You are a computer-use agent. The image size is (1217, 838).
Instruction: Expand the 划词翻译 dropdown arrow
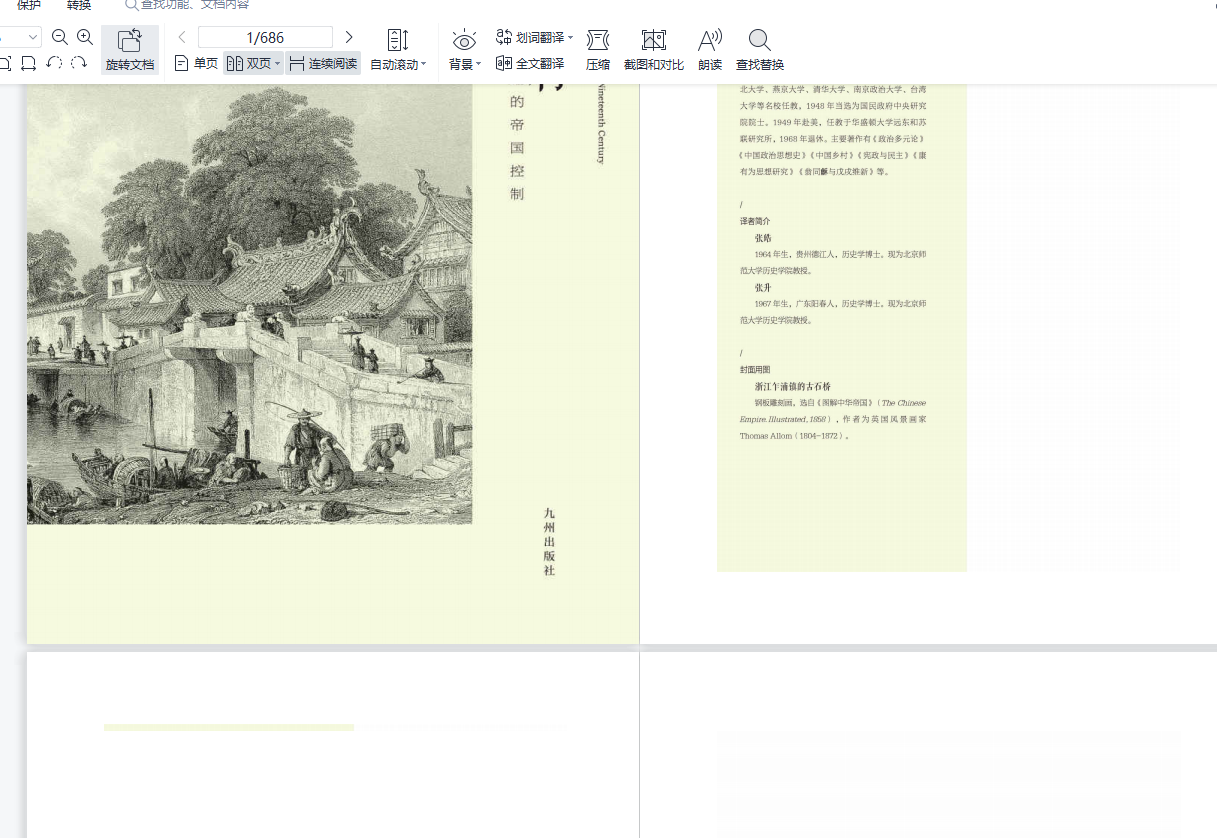(x=571, y=38)
